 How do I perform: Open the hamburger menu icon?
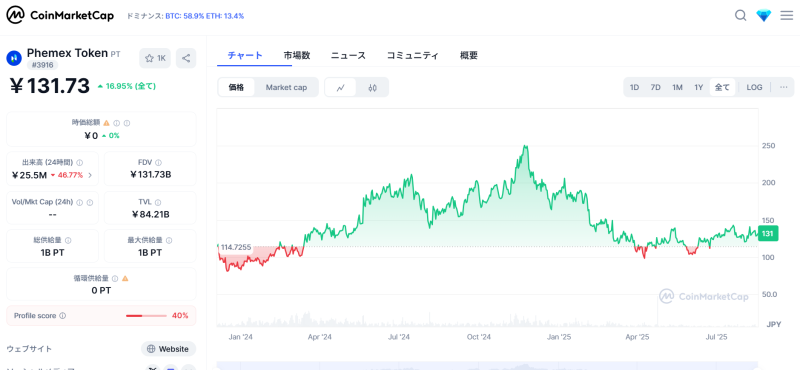tap(787, 15)
